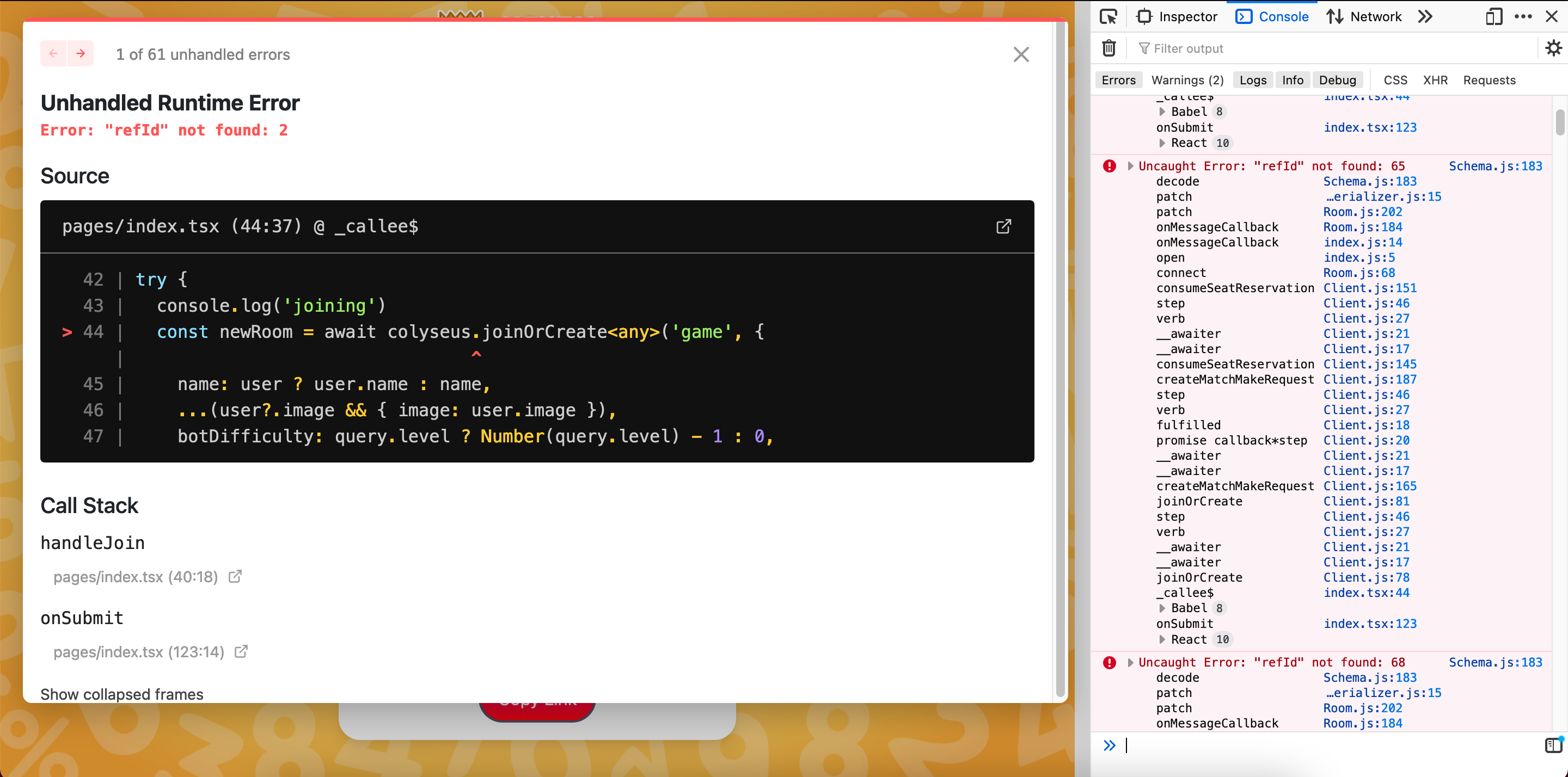Toggle Responsive Design Mode

click(1494, 16)
